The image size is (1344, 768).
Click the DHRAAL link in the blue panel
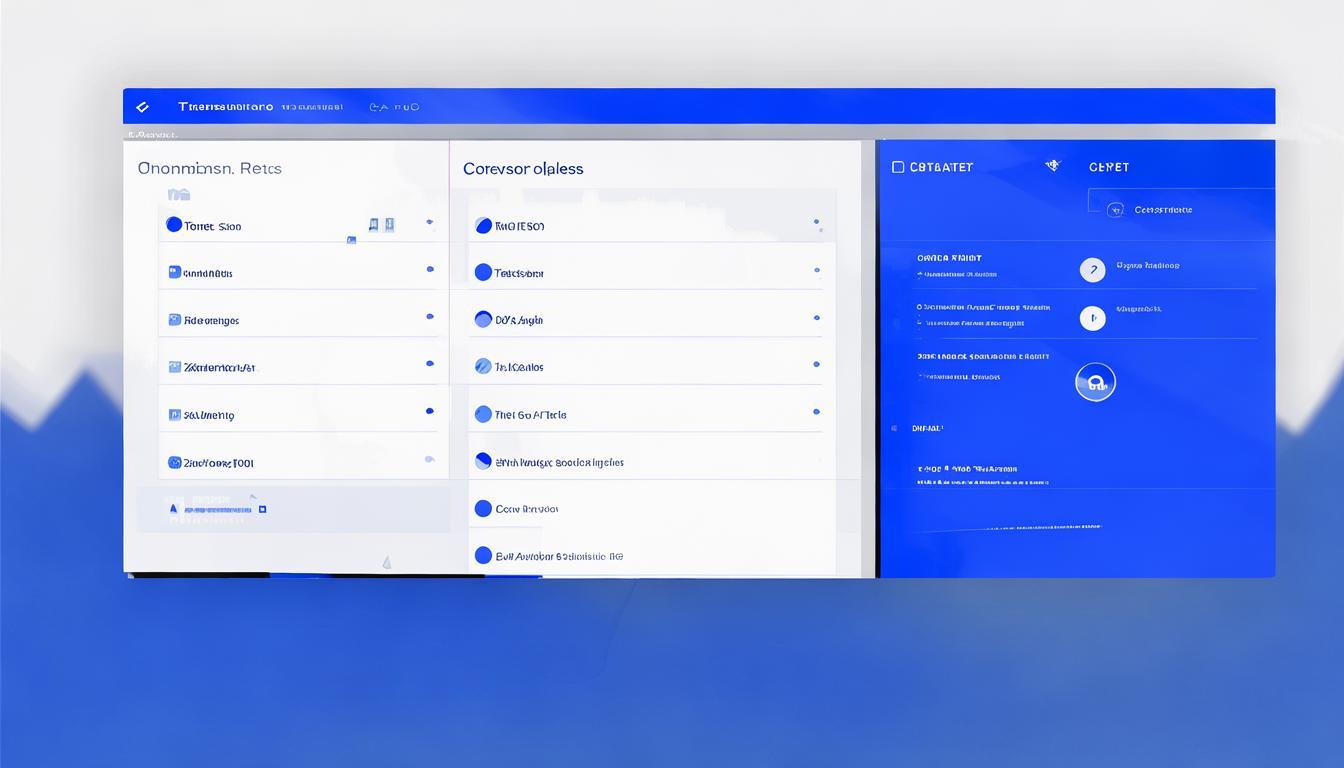pos(927,428)
